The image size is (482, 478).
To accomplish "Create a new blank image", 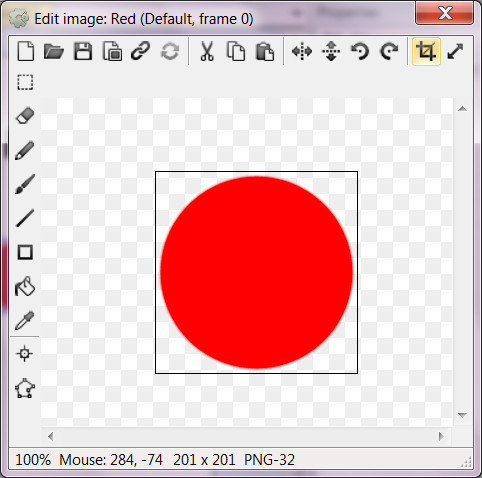I will 26,51.
